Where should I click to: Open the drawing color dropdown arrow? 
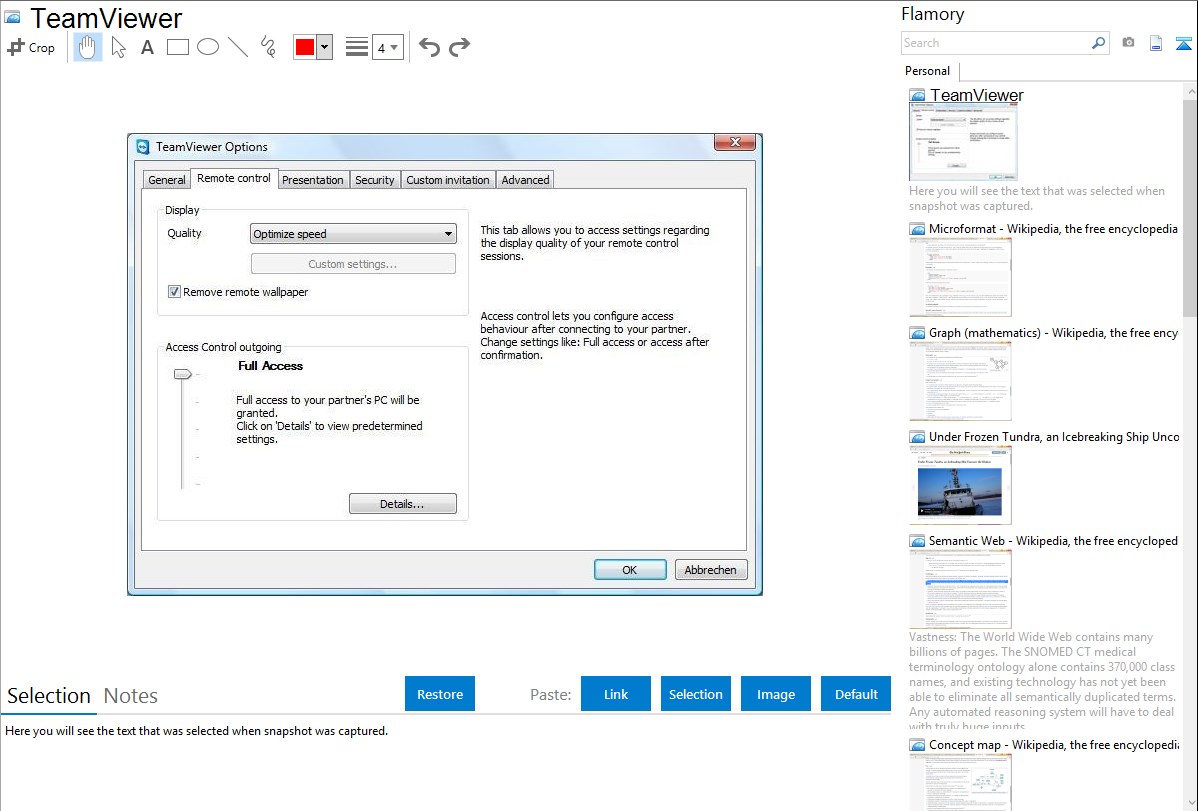tap(325, 47)
